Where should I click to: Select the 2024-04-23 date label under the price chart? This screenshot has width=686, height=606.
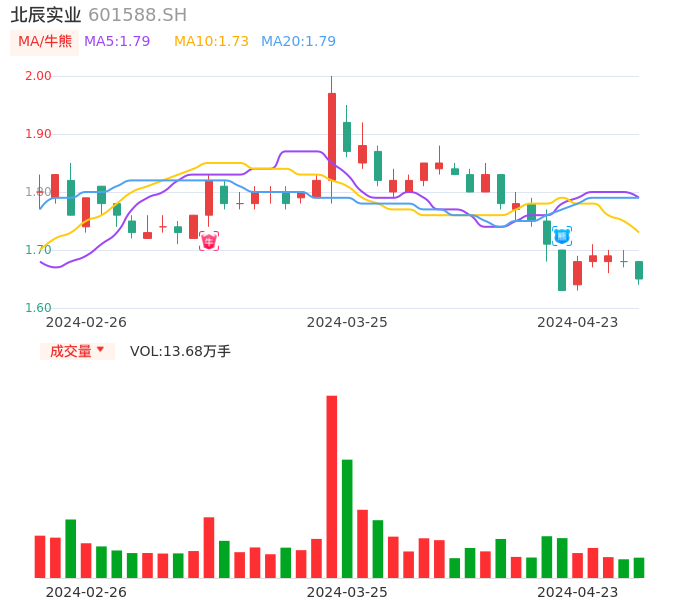click(x=577, y=322)
